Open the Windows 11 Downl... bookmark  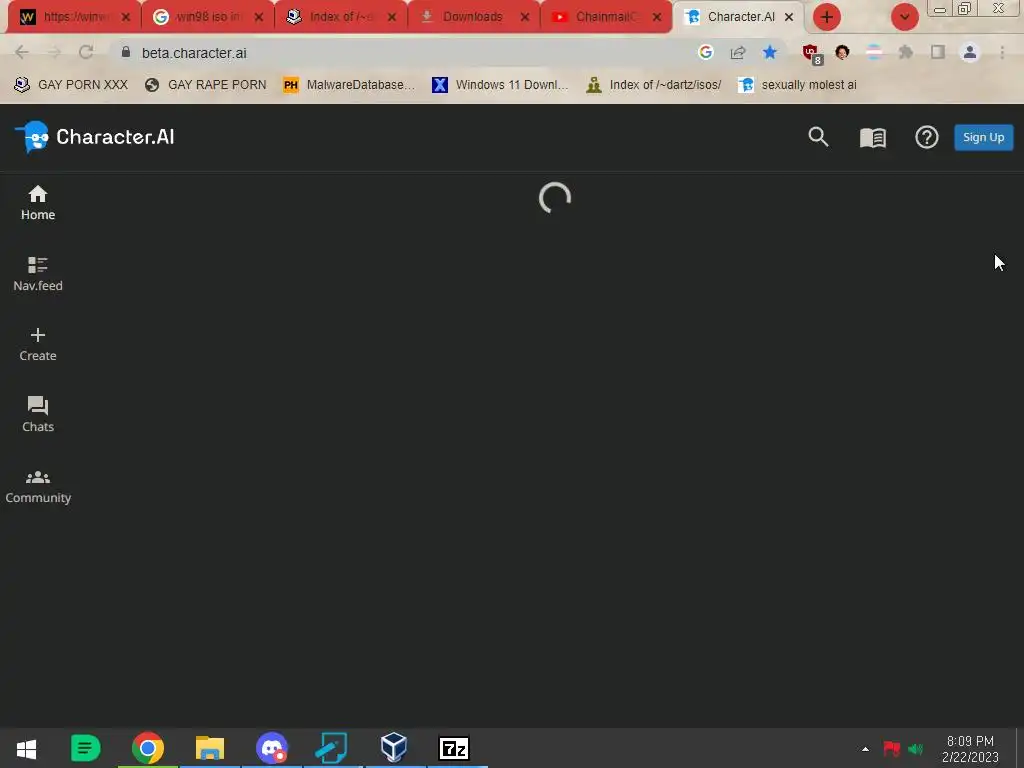500,85
